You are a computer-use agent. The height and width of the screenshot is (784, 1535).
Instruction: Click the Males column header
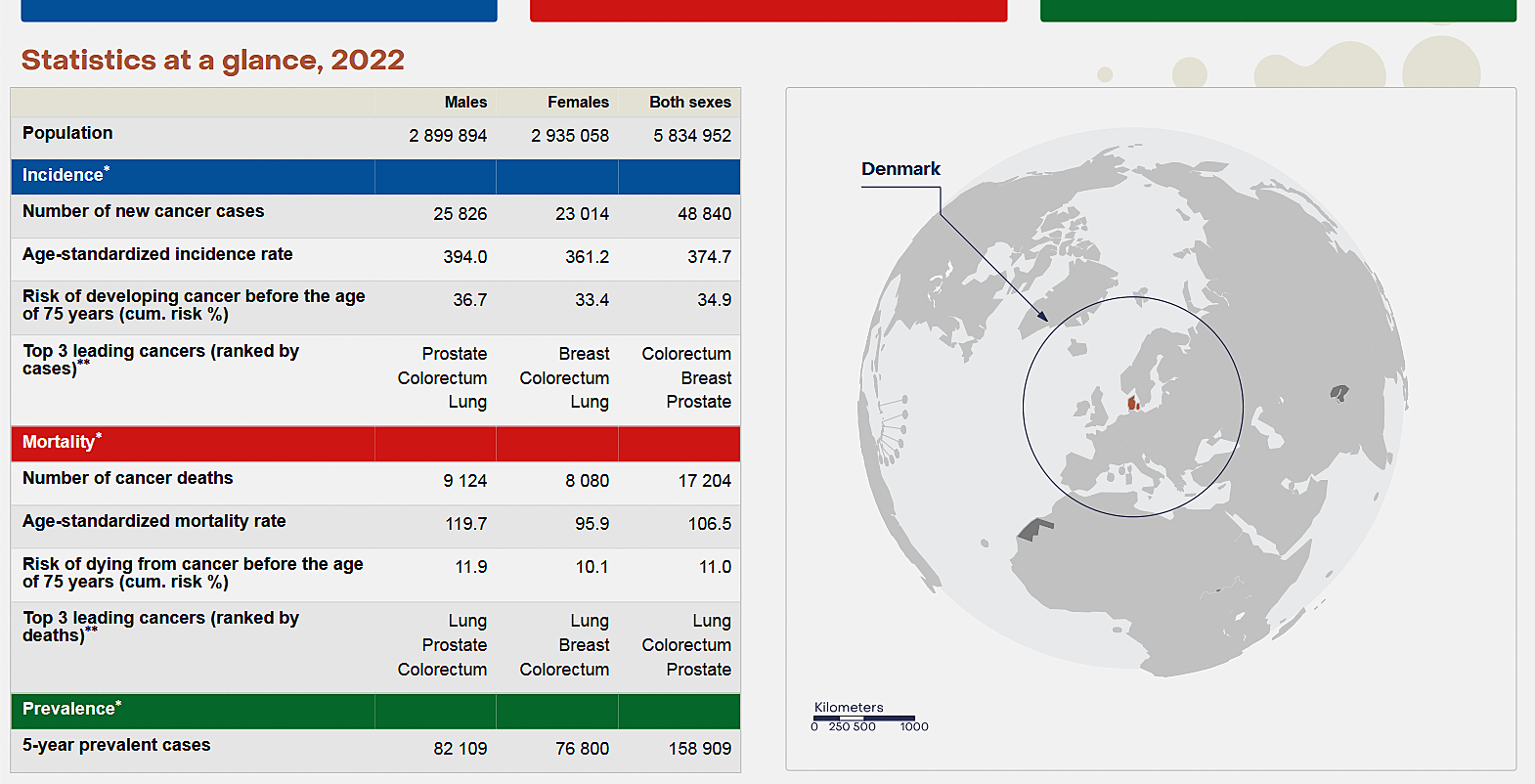465,103
